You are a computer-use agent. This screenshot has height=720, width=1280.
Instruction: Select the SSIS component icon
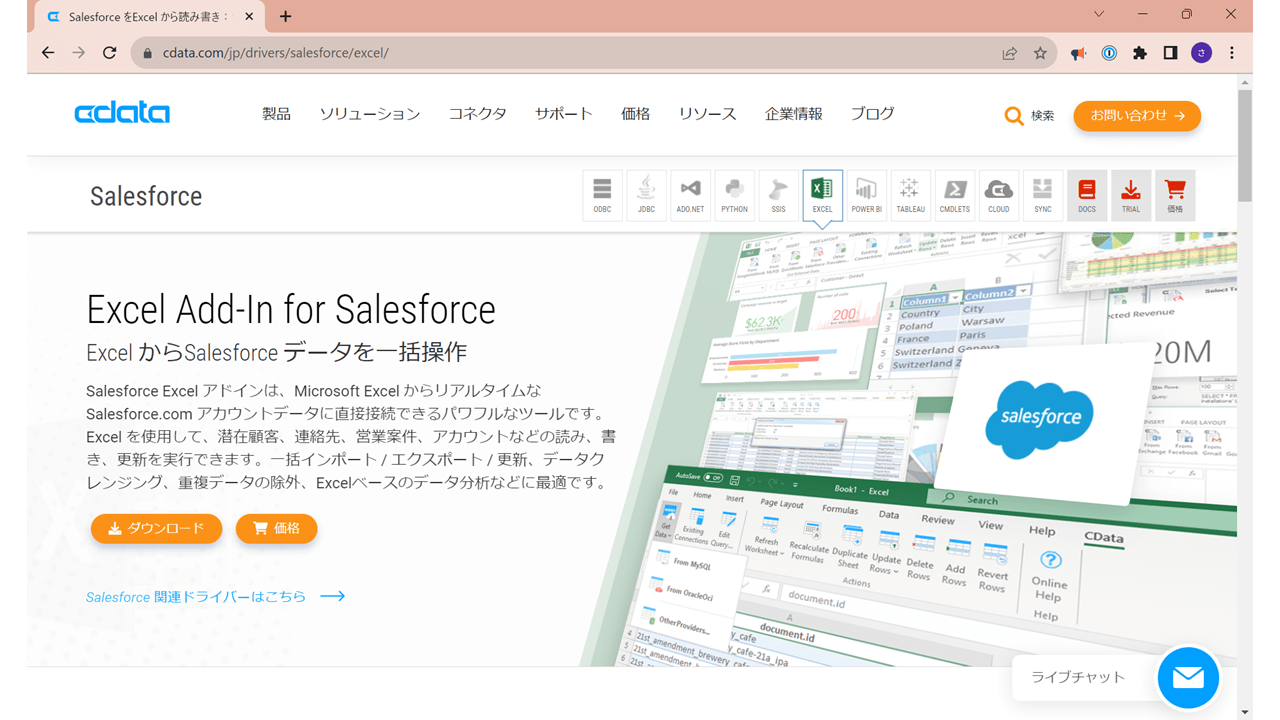click(x=778, y=195)
